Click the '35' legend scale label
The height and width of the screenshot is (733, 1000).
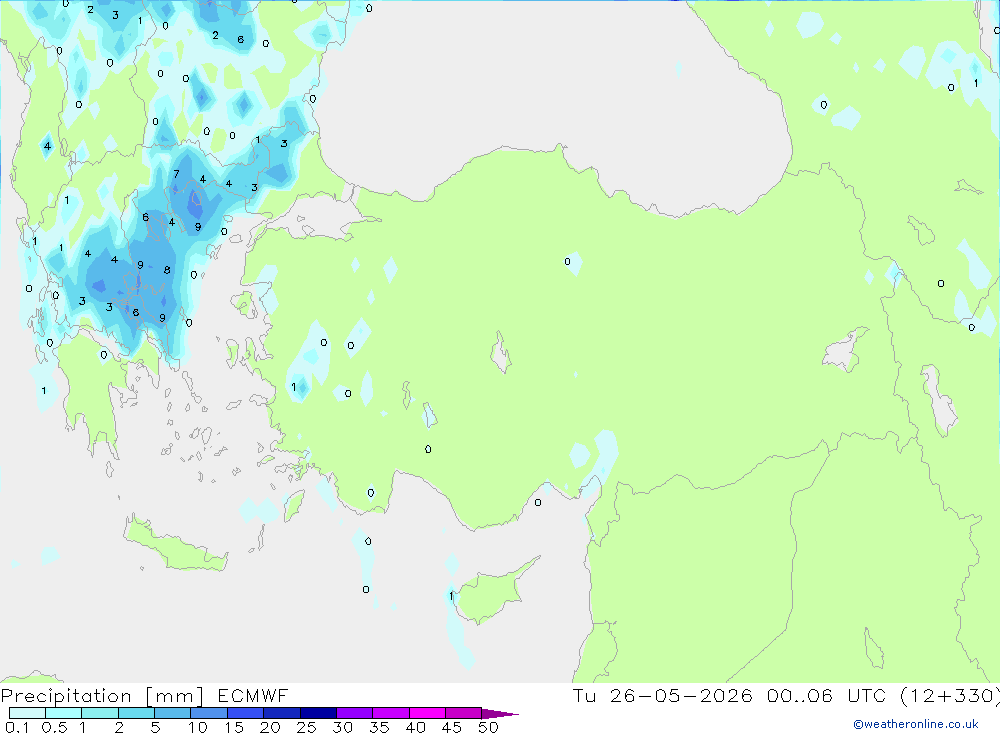379,727
